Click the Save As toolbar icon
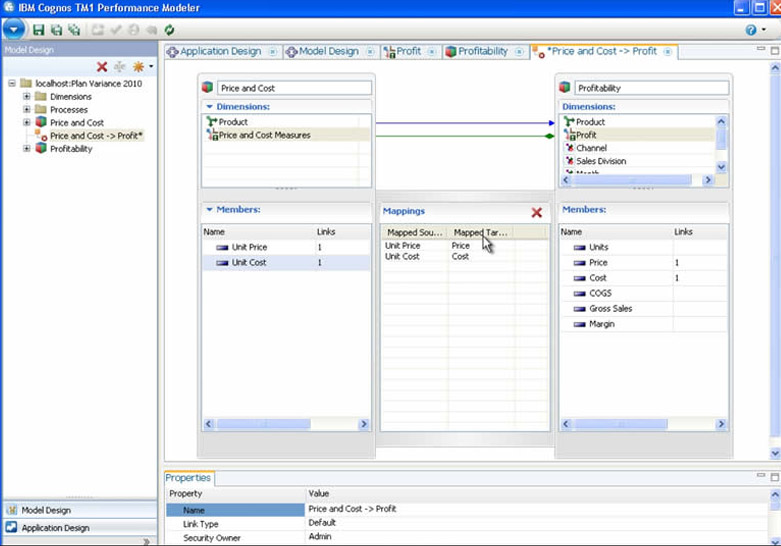Screen dimensions: 781x546 (56, 30)
